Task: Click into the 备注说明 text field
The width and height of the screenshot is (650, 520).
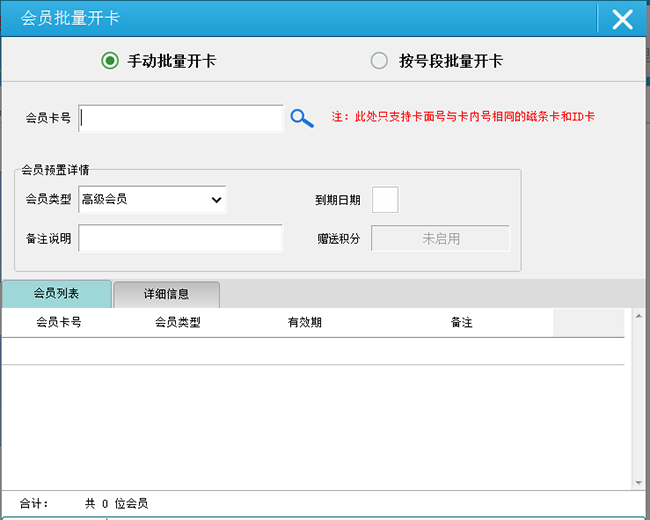Action: coord(181,239)
